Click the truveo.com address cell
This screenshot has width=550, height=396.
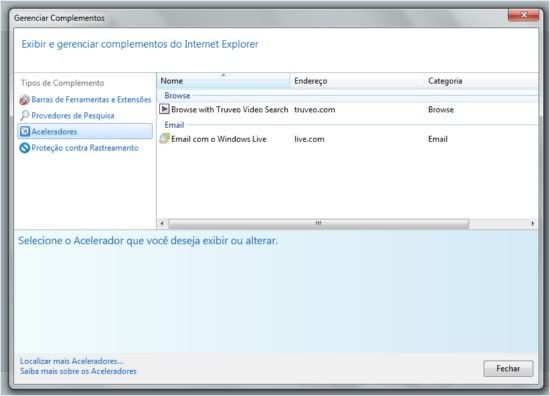tap(315, 109)
